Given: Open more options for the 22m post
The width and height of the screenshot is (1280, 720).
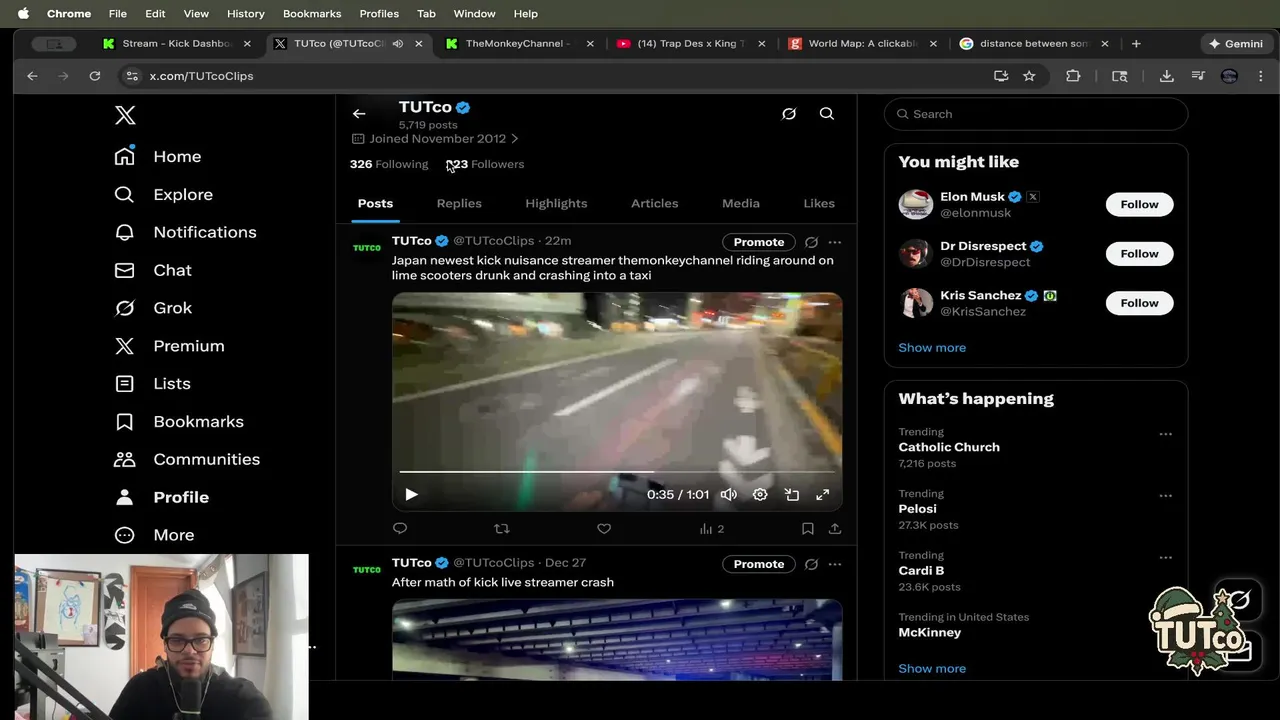Looking at the screenshot, I should click(835, 242).
